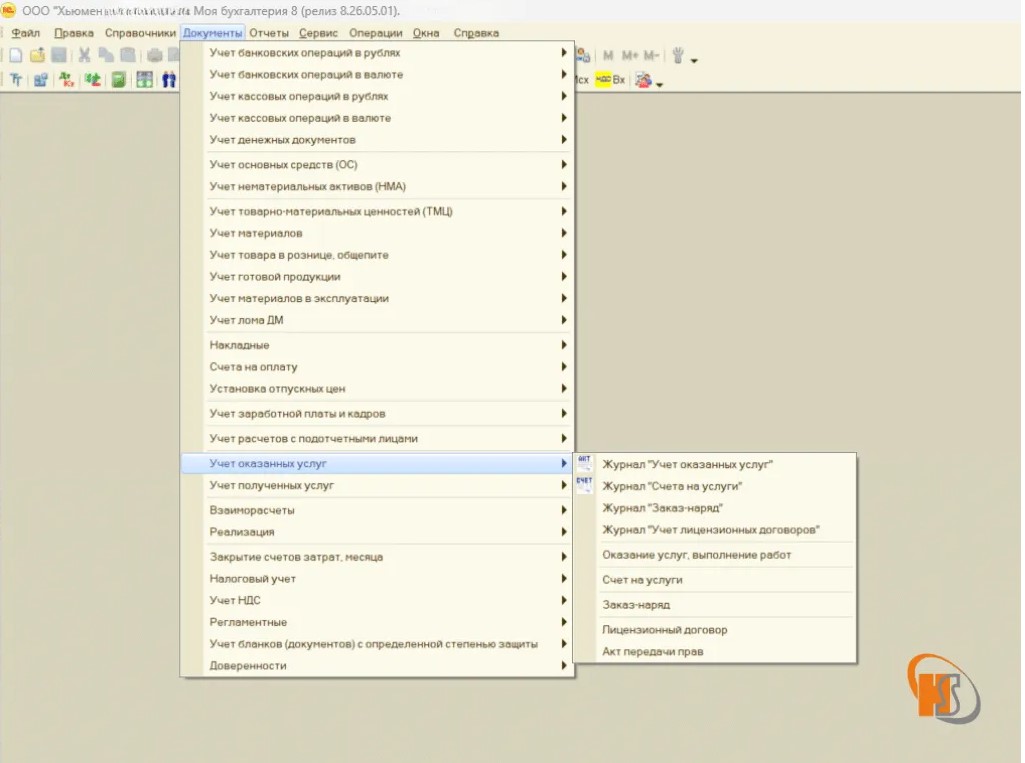Expand 'Учет товара в рознице, общепите' submenu

point(377,254)
